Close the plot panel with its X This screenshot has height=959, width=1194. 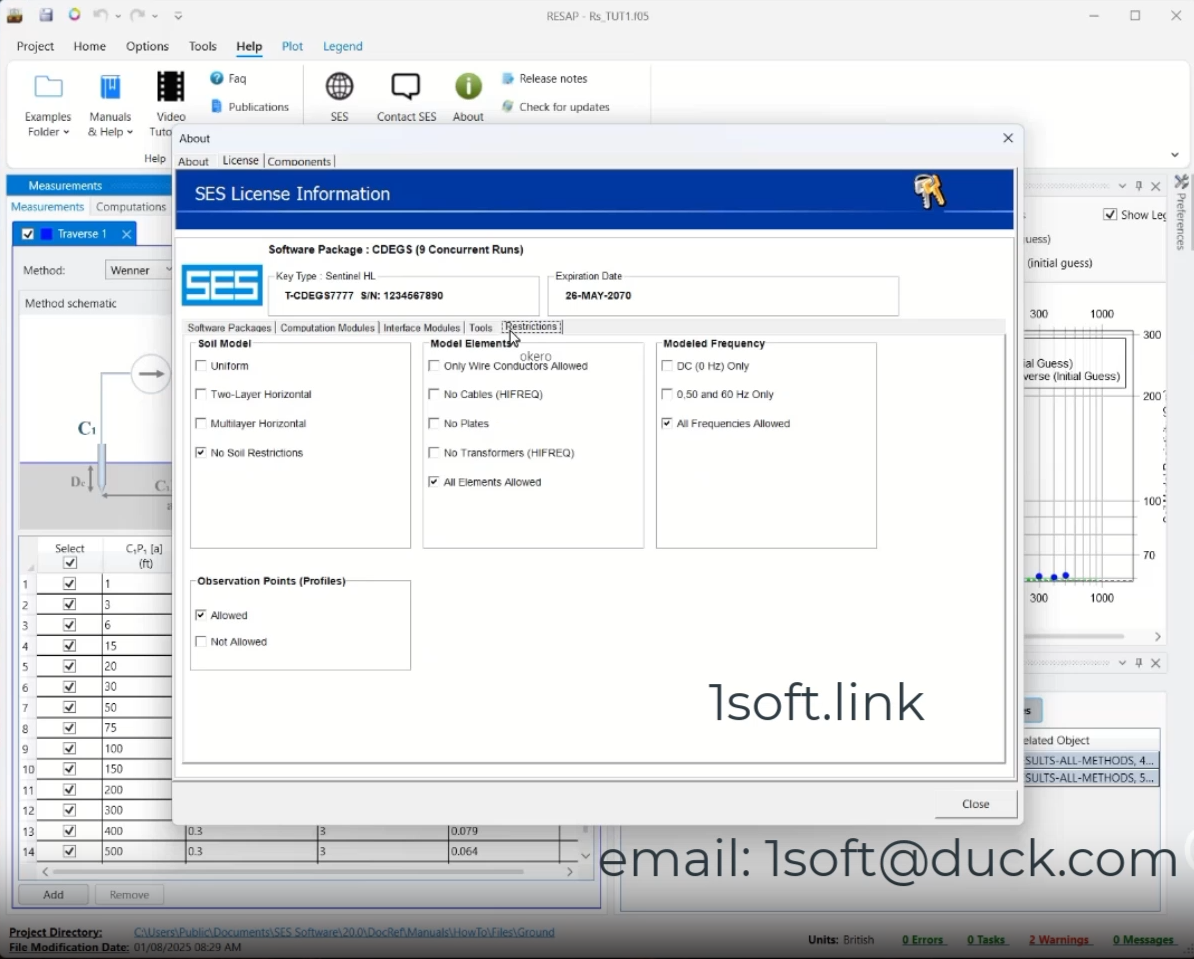pos(1156,186)
